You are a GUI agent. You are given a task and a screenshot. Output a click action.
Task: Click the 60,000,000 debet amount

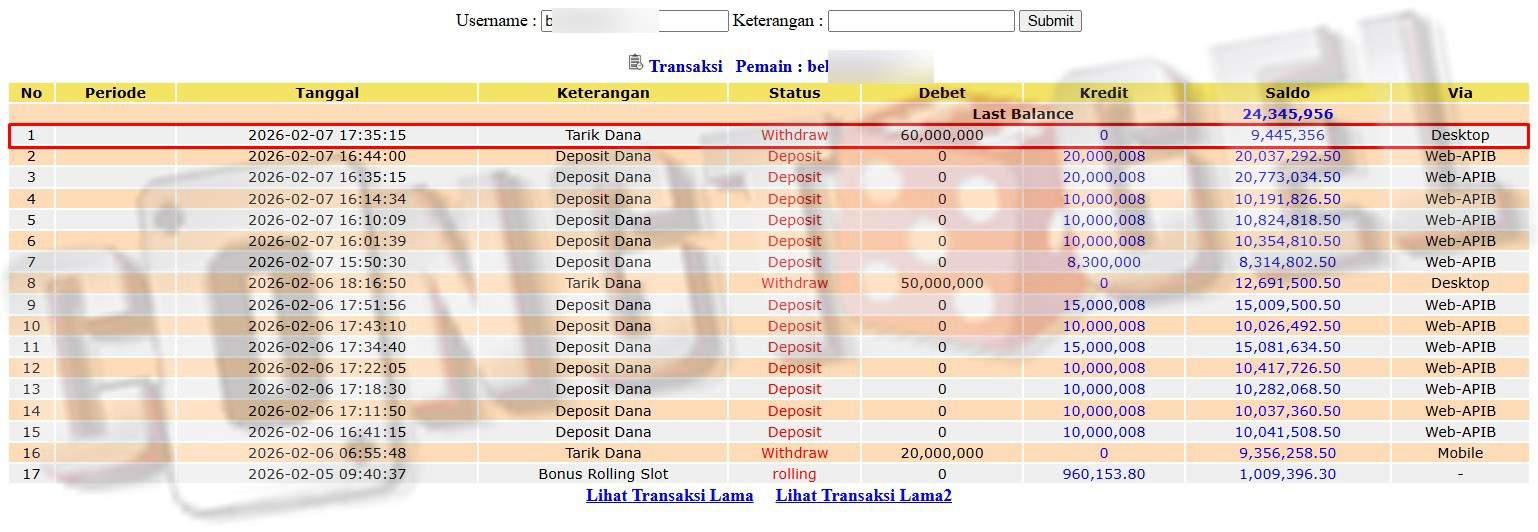941,135
